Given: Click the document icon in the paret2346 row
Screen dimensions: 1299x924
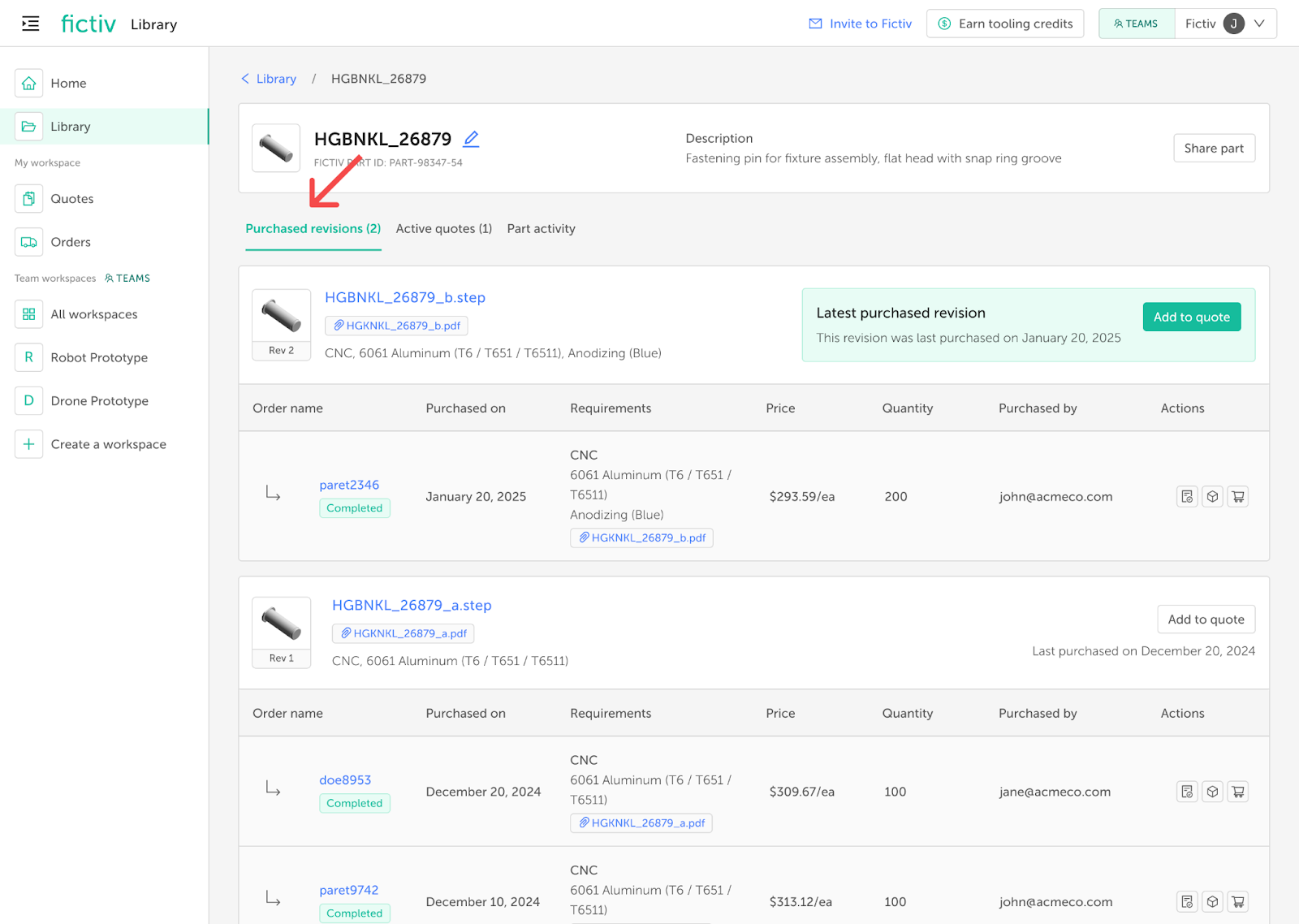Looking at the screenshot, I should pyautogui.click(x=1187, y=497).
